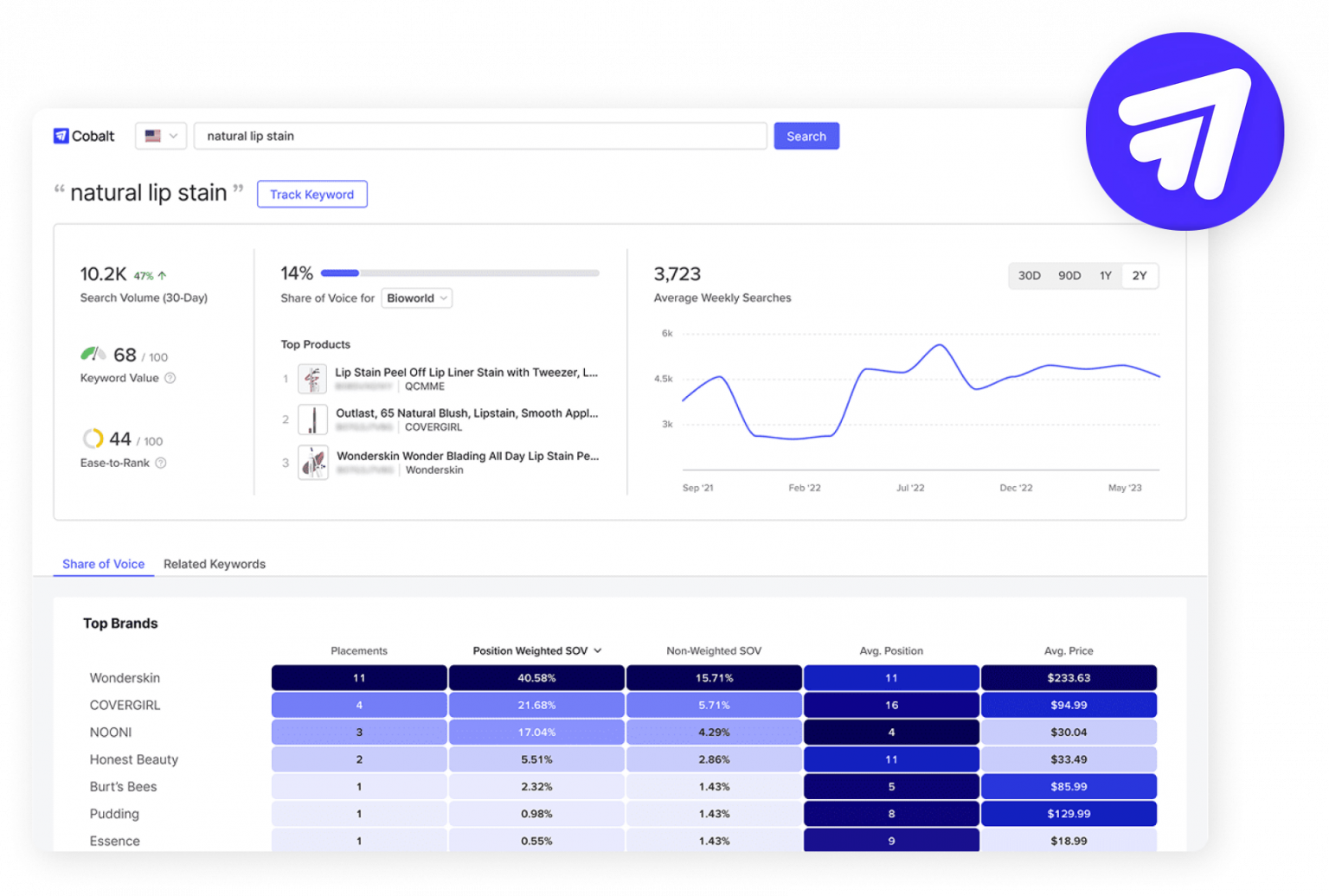Open Lip Stain Peel Off Lip Liner link
1329x896 pixels.
[x=466, y=373]
